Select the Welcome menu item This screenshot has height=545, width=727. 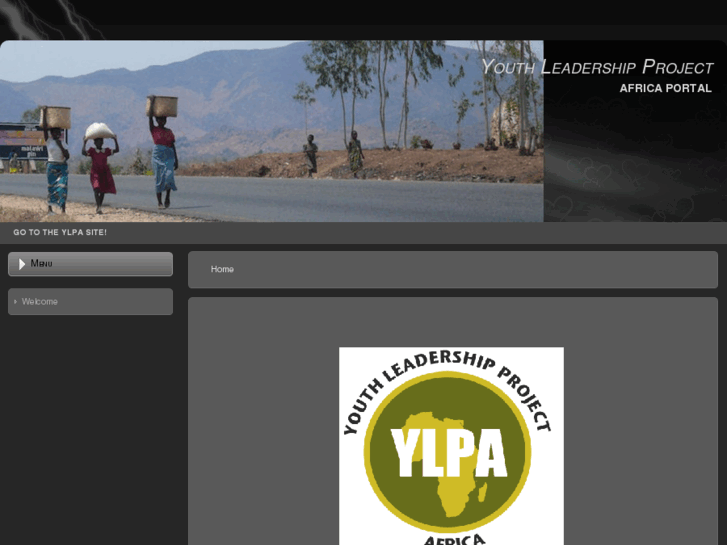pyautogui.click(x=90, y=301)
